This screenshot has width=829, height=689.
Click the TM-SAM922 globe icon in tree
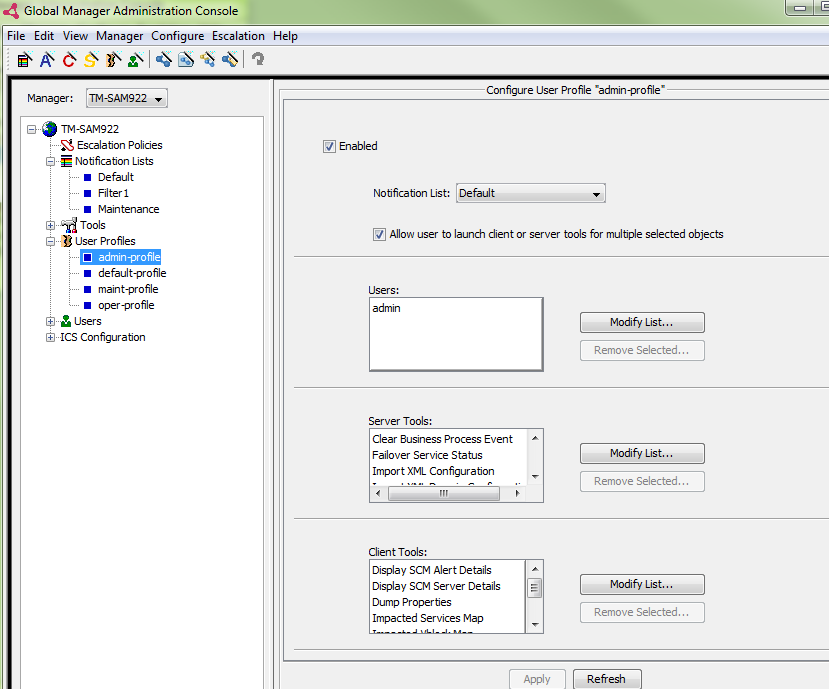[50, 129]
